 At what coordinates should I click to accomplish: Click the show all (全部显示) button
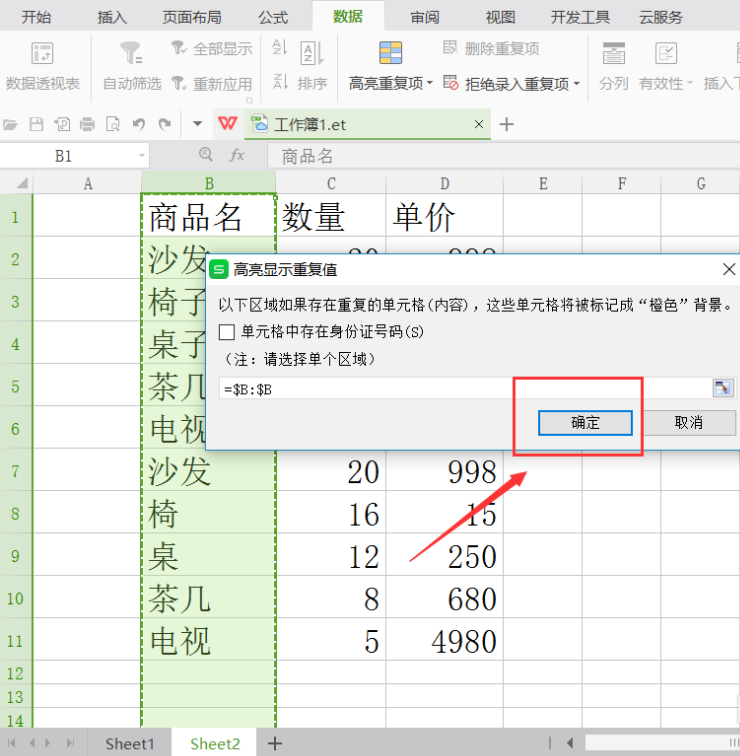click(212, 48)
